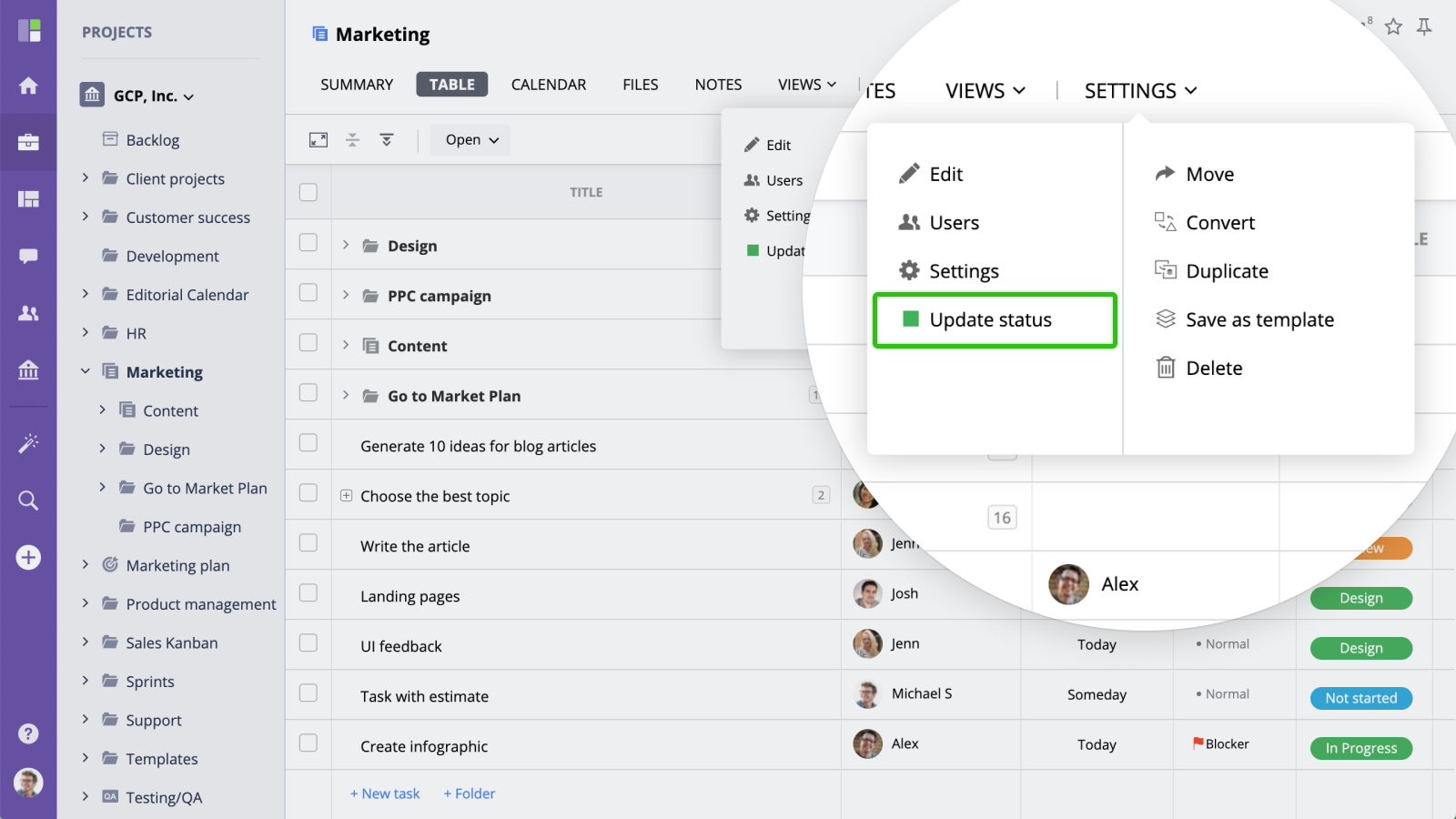Click Michael S assignee avatar

(x=867, y=694)
